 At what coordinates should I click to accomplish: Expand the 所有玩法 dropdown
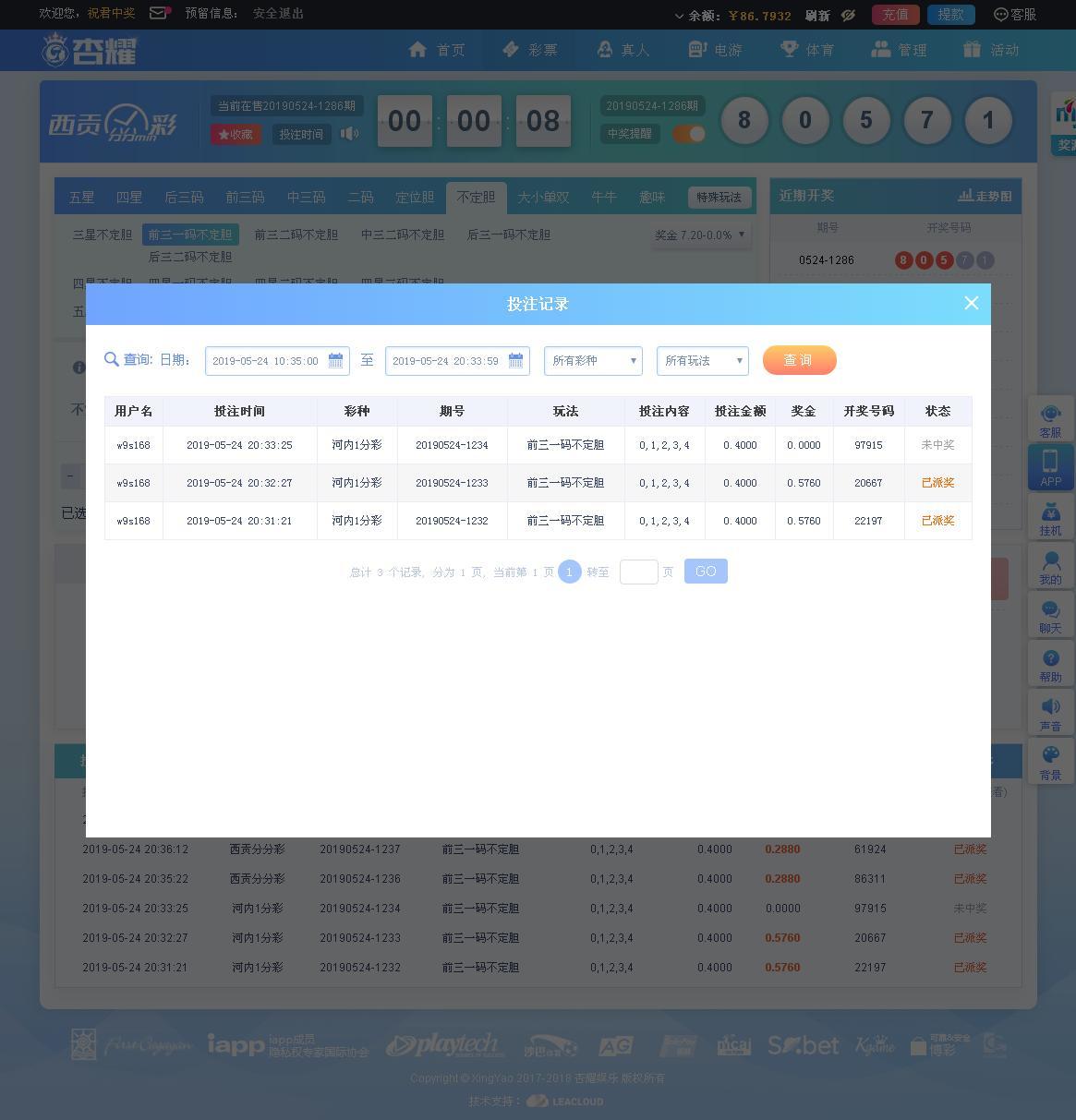(703, 360)
